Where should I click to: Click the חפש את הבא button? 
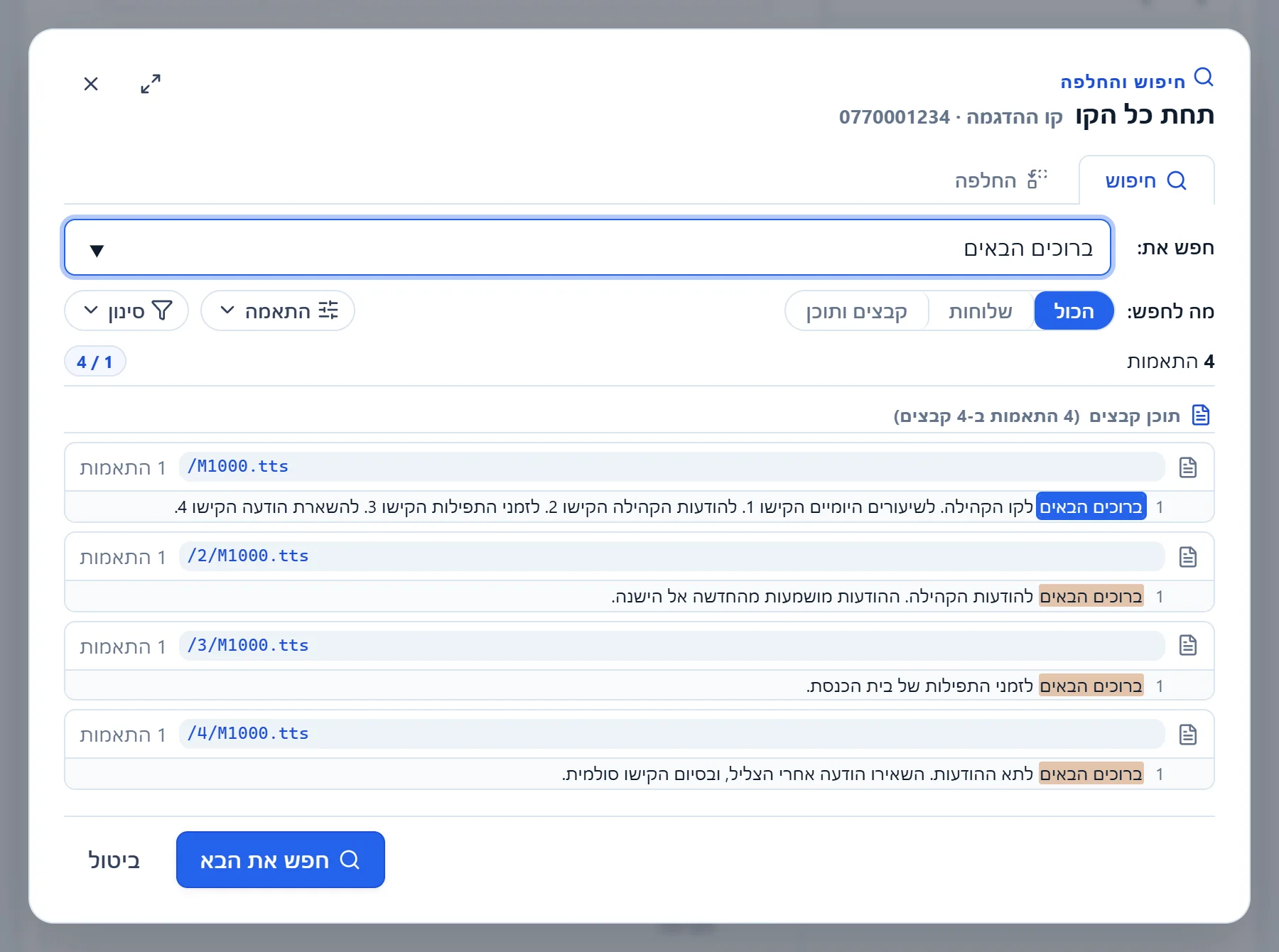pos(281,860)
